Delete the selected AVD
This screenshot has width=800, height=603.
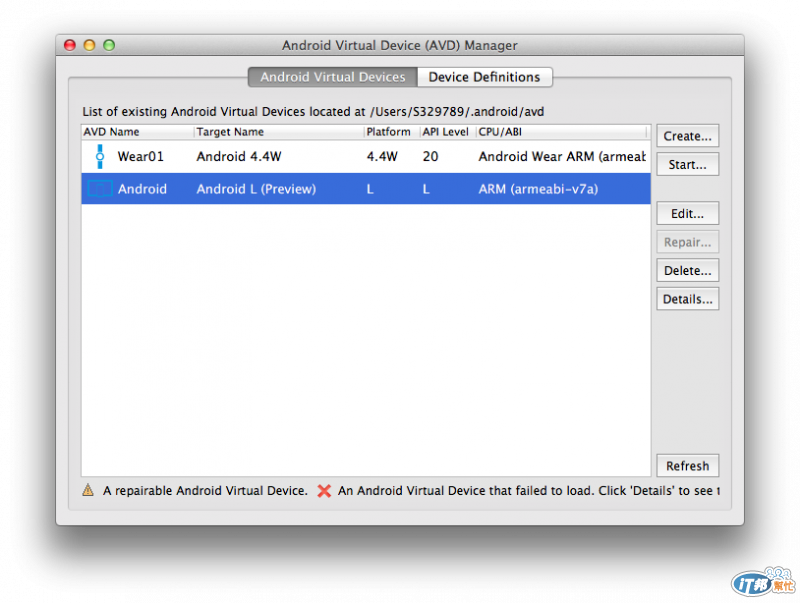pyautogui.click(x=687, y=271)
